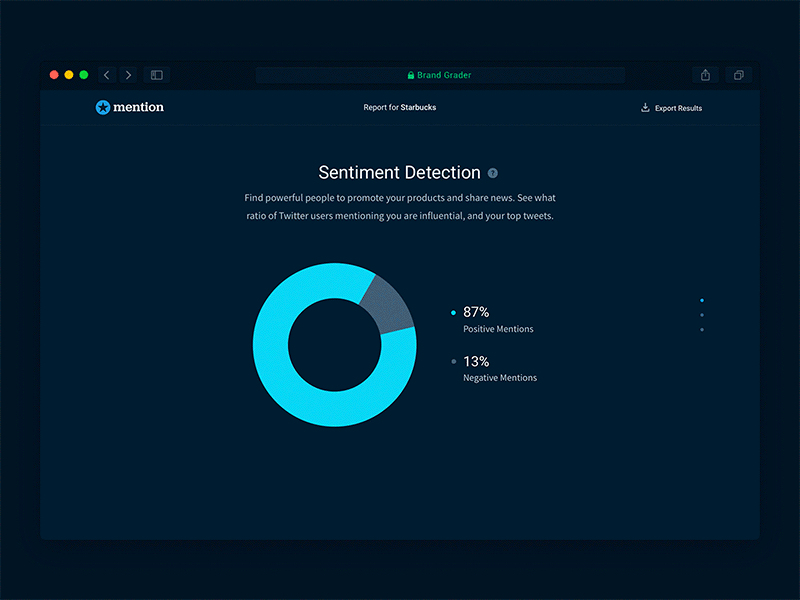The height and width of the screenshot is (600, 800).
Task: Click the Mention star logo
Action: pyautogui.click(x=103, y=107)
